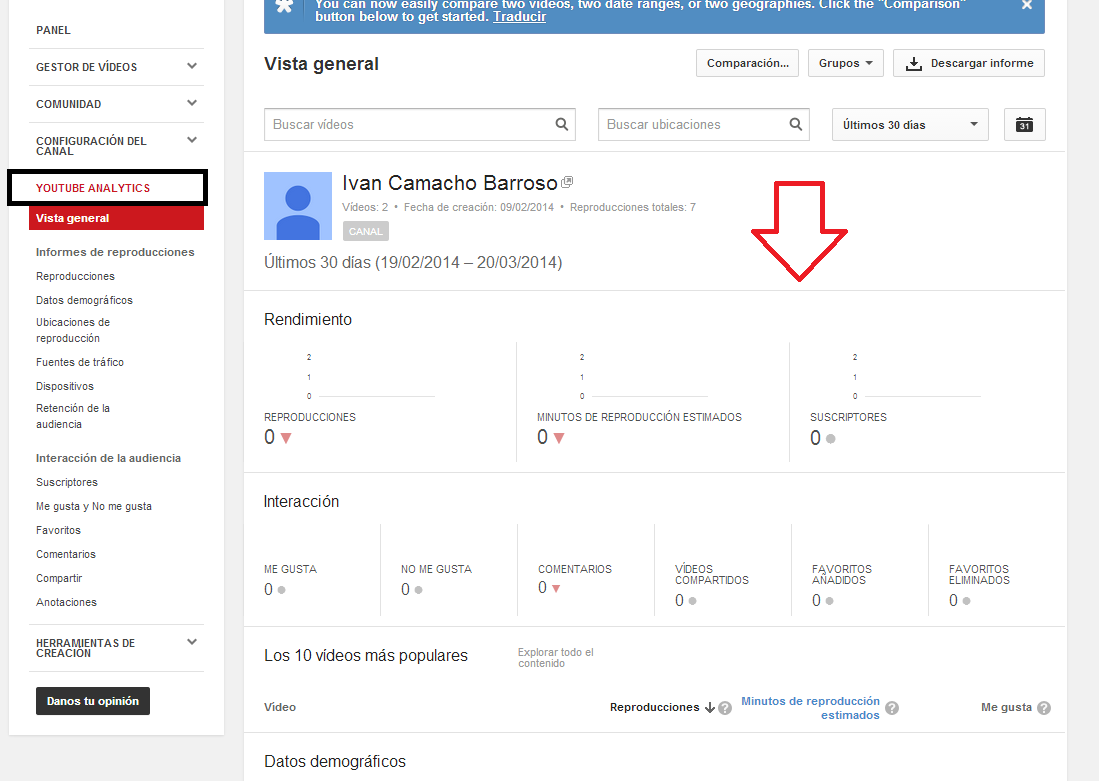Open Favoritos report in sidebar
The height and width of the screenshot is (781, 1099).
click(x=58, y=530)
